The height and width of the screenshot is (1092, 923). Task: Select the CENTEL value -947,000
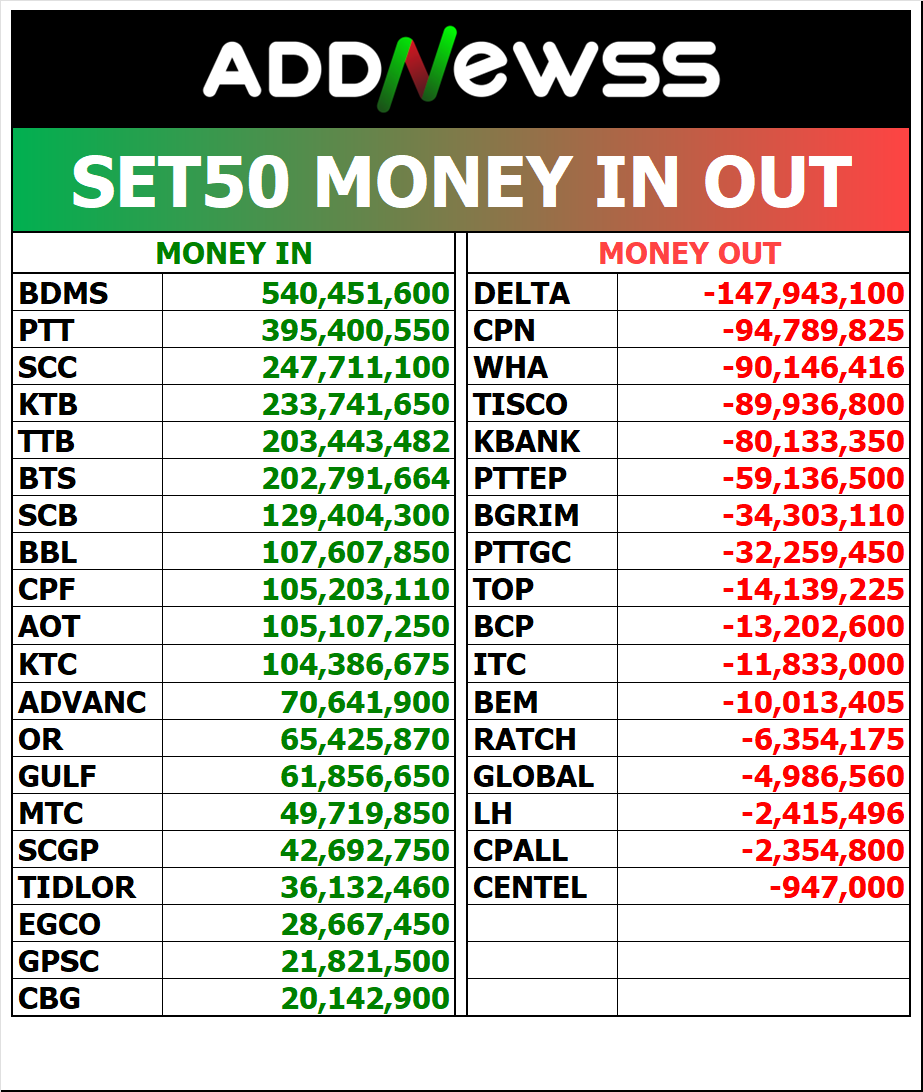836,887
